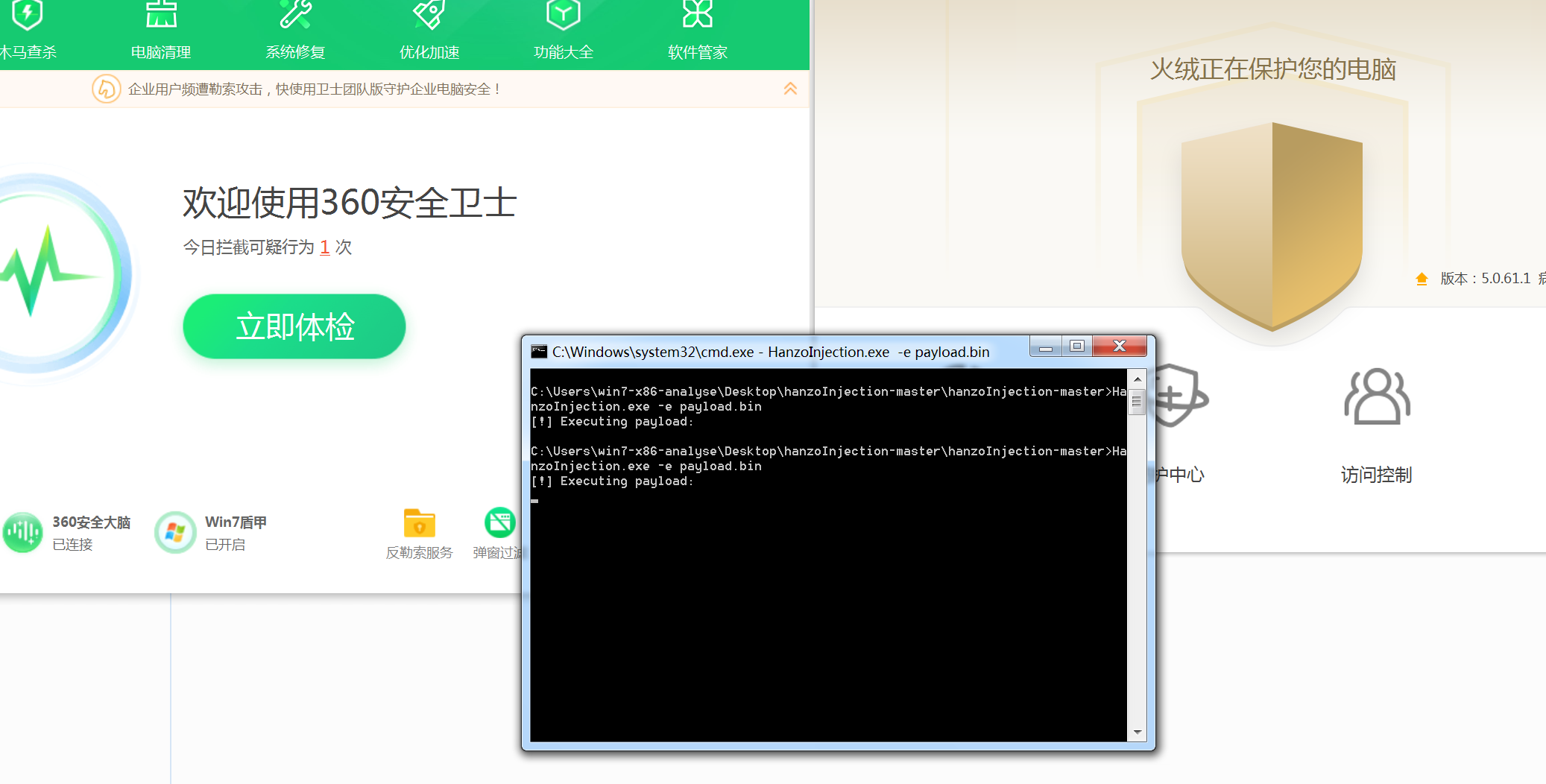This screenshot has height=784, width=1546.
Task: Open the 木马查杀 trojan scan icon
Action: click(x=28, y=13)
